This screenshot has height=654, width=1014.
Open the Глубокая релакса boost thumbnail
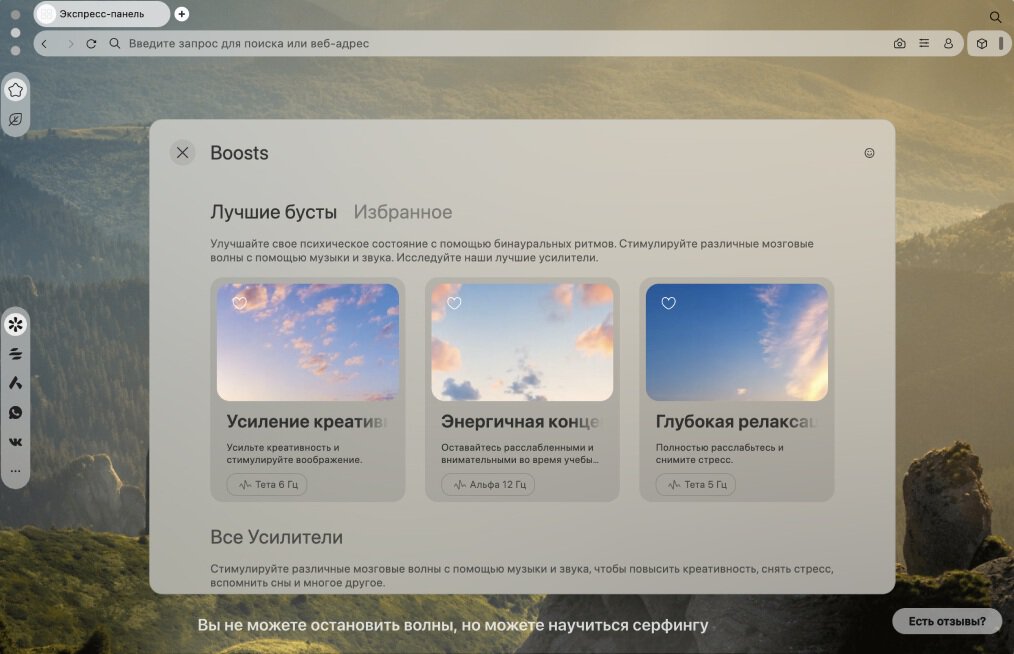pos(737,342)
